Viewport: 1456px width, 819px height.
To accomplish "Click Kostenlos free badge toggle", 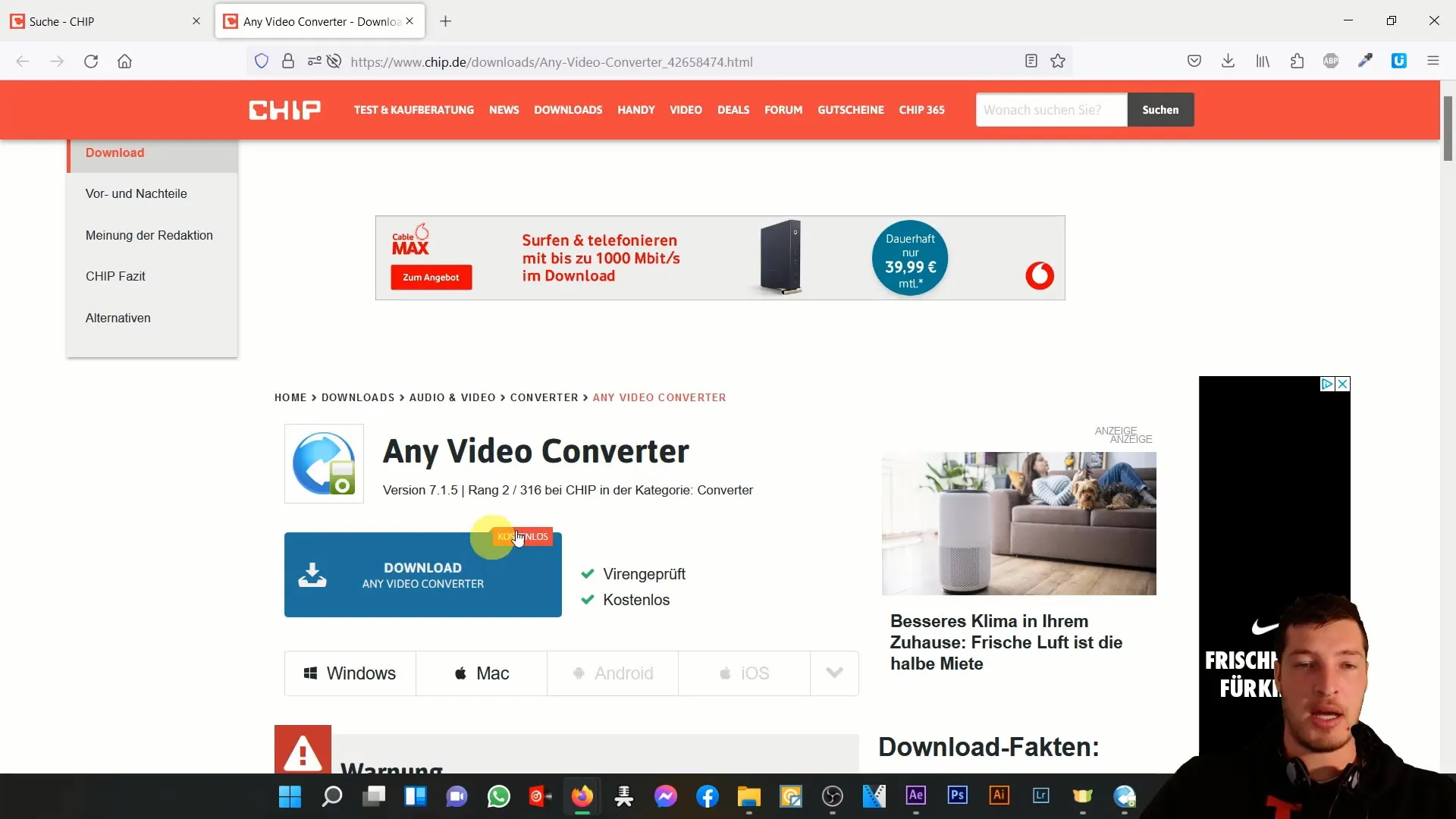I will tap(523, 537).
